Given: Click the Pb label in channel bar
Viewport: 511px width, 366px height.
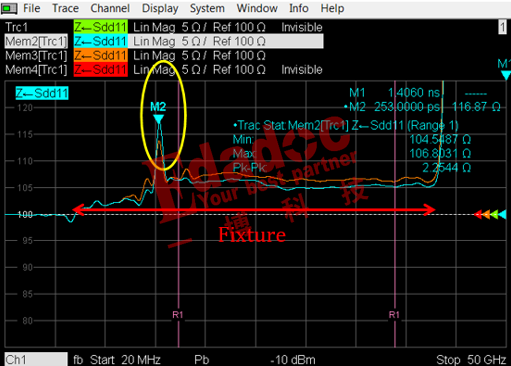Looking at the screenshot, I should point(202,360).
